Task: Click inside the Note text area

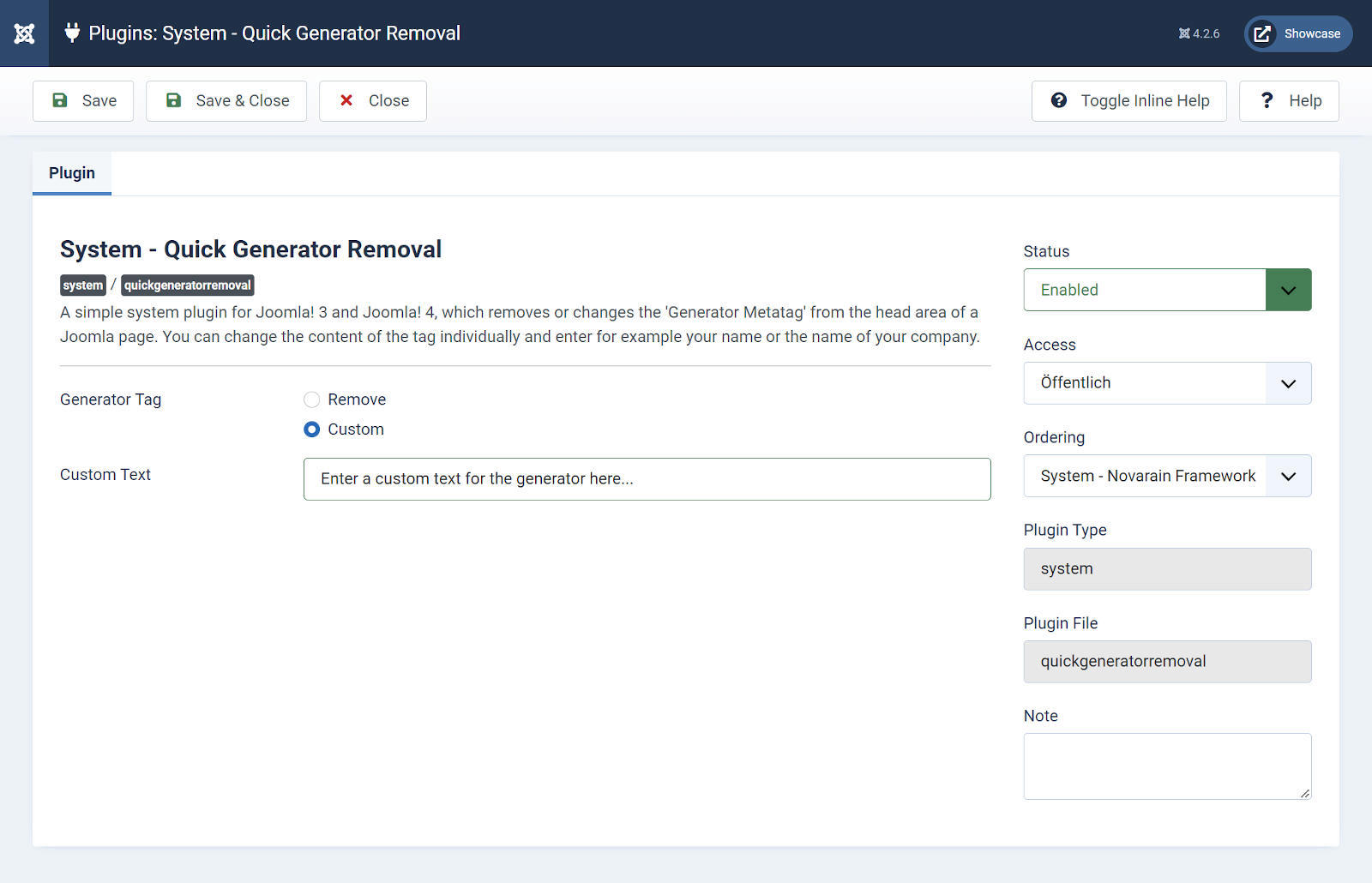Action: click(1166, 766)
